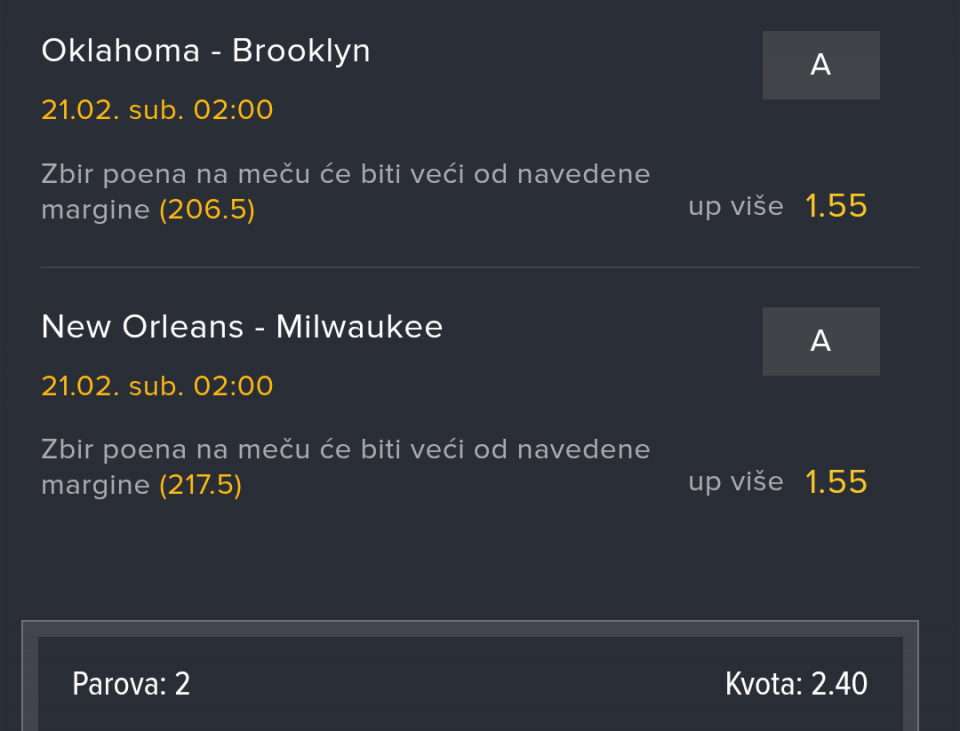This screenshot has height=731, width=960.
Task: Select the 1.55 odds for New Orleans - Milwaukee
Action: click(x=836, y=483)
